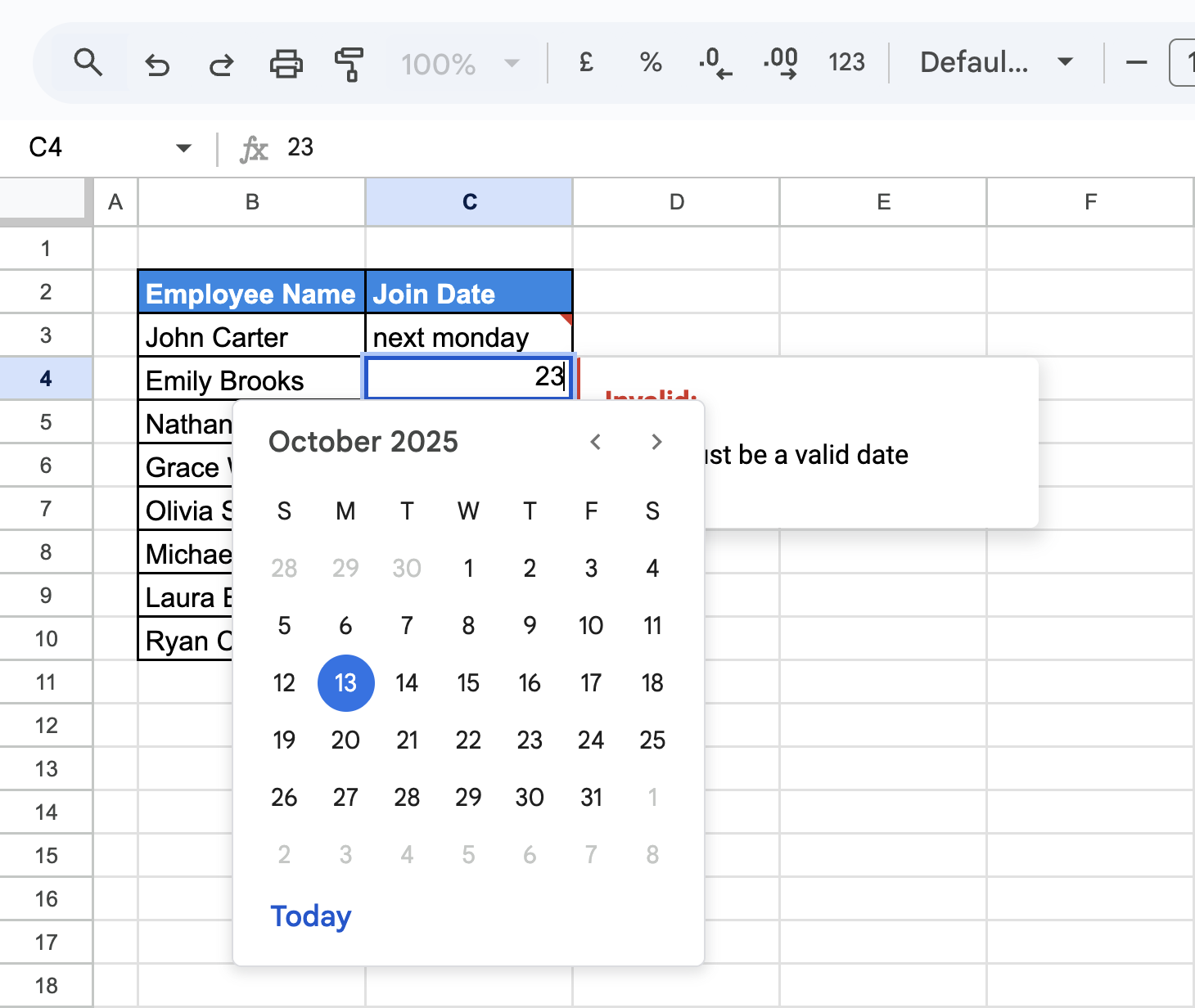Click October 15 in the date picker
Image resolution: width=1195 pixels, height=1008 pixels.
coord(468,682)
